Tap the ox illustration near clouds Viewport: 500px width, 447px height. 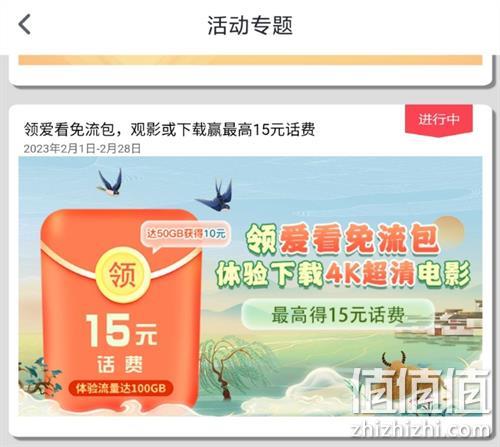pos(395,362)
